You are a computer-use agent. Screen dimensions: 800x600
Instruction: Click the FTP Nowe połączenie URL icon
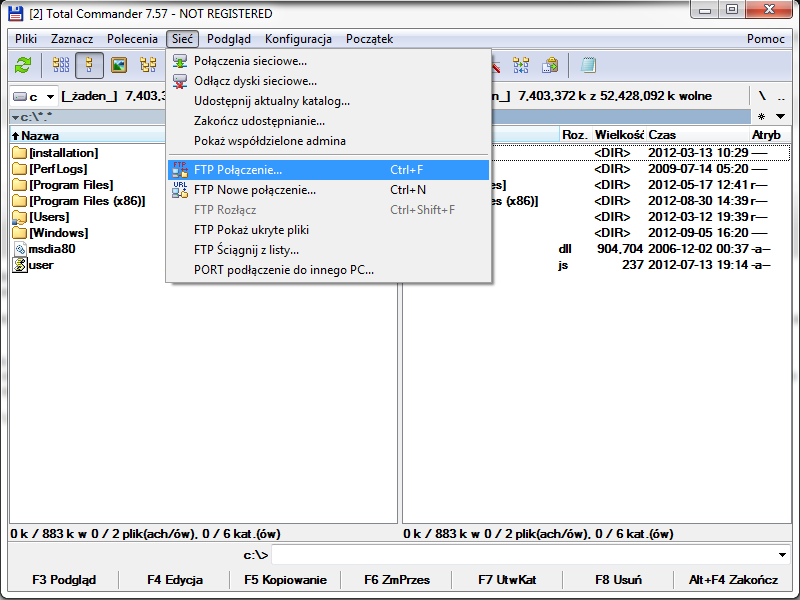pos(180,190)
